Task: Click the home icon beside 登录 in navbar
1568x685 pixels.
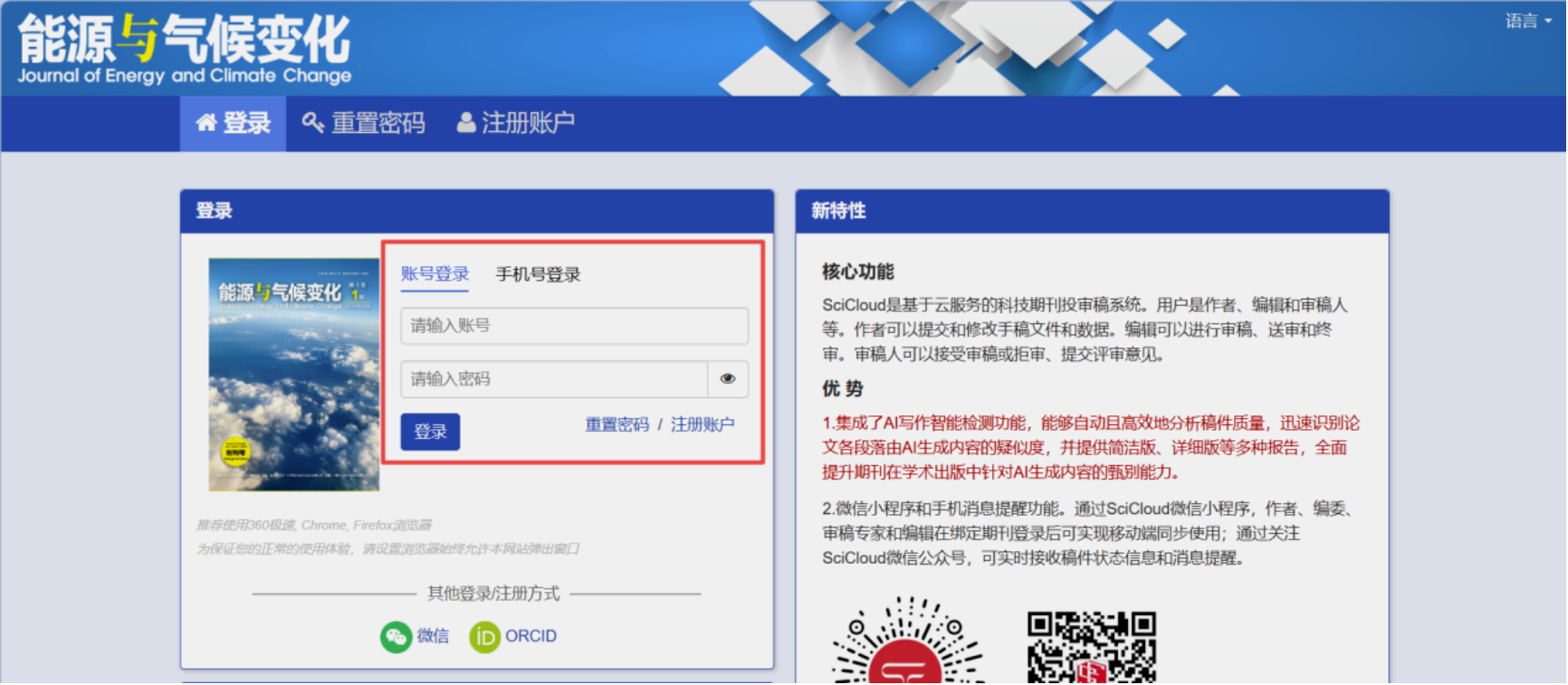Action: 206,123
